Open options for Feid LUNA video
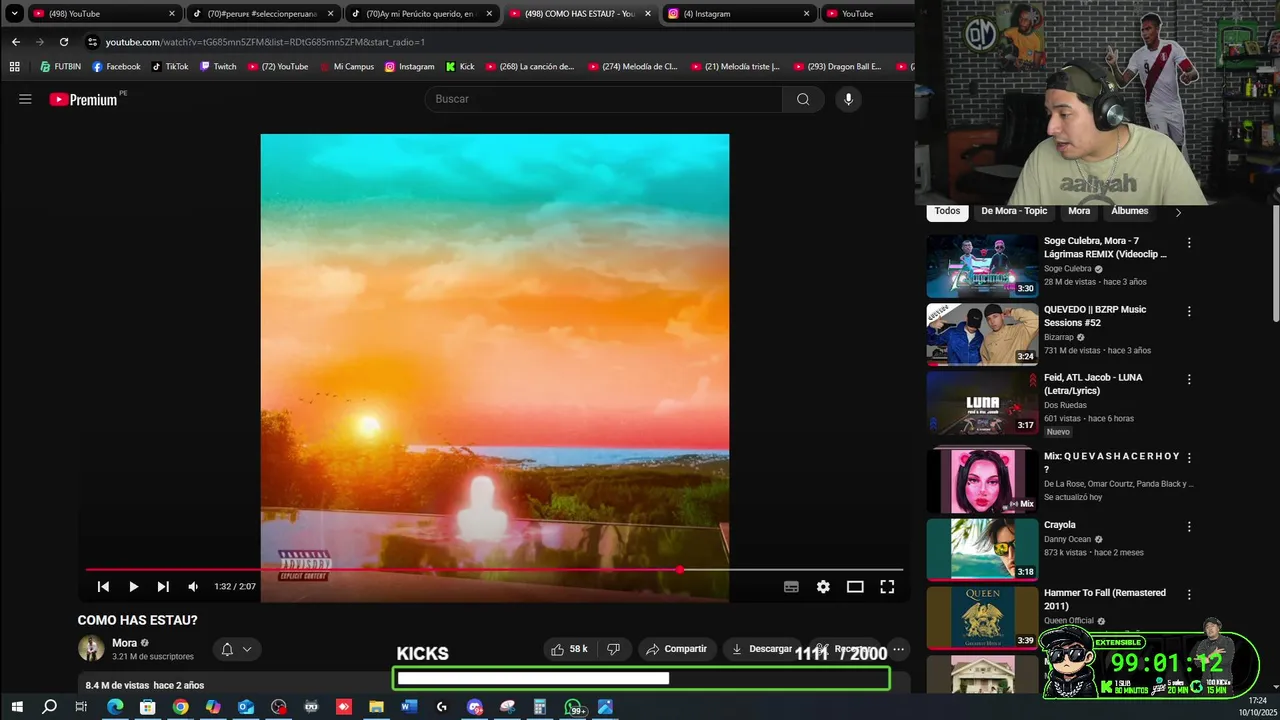This screenshot has height=720, width=1280. (1189, 380)
